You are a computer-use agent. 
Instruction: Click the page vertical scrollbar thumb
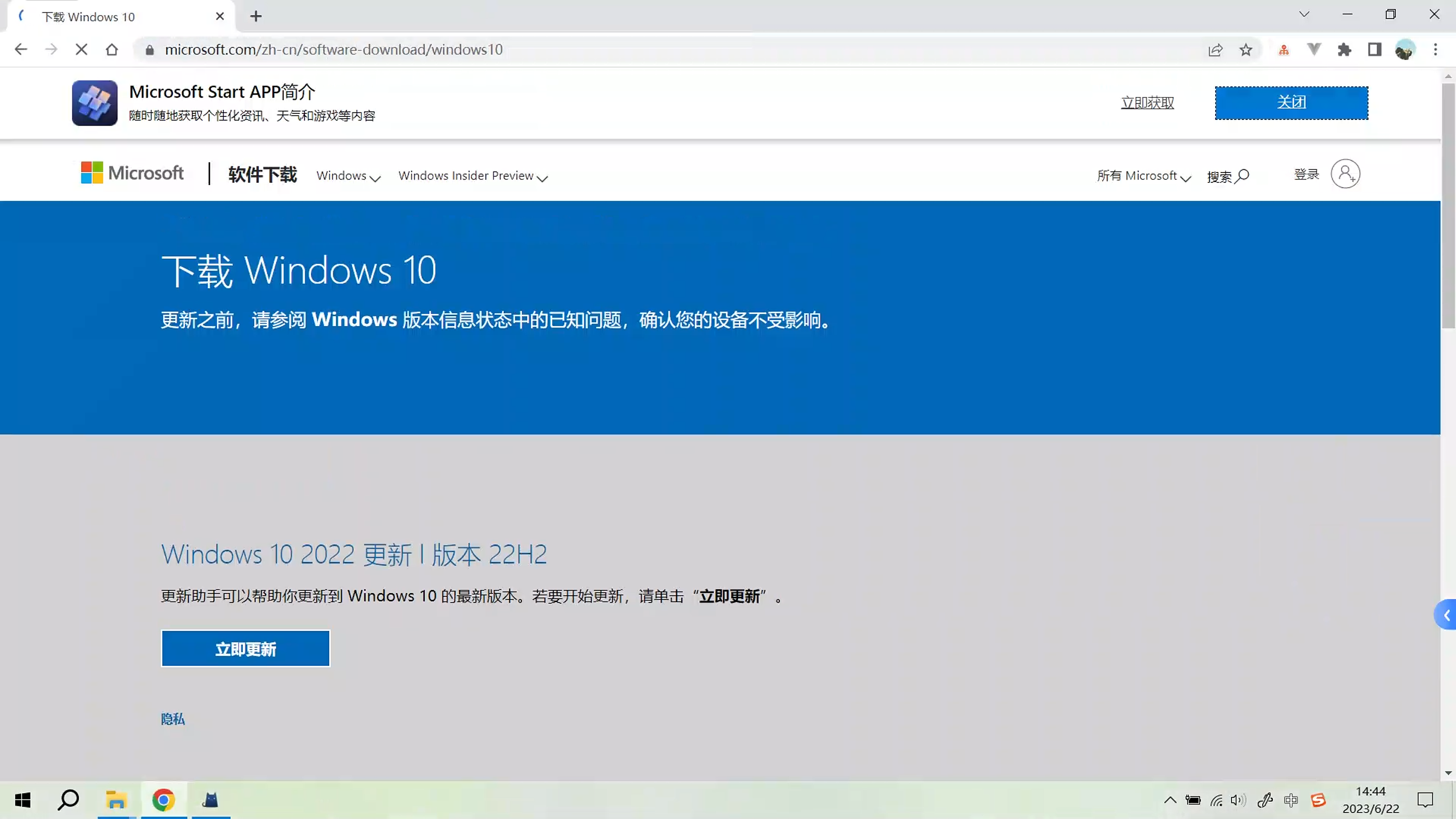pos(1448,205)
